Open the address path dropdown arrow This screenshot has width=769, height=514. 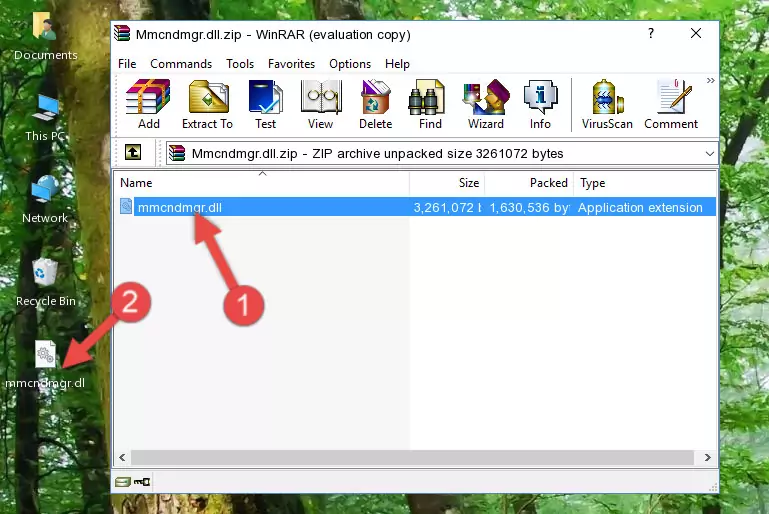click(x=709, y=154)
